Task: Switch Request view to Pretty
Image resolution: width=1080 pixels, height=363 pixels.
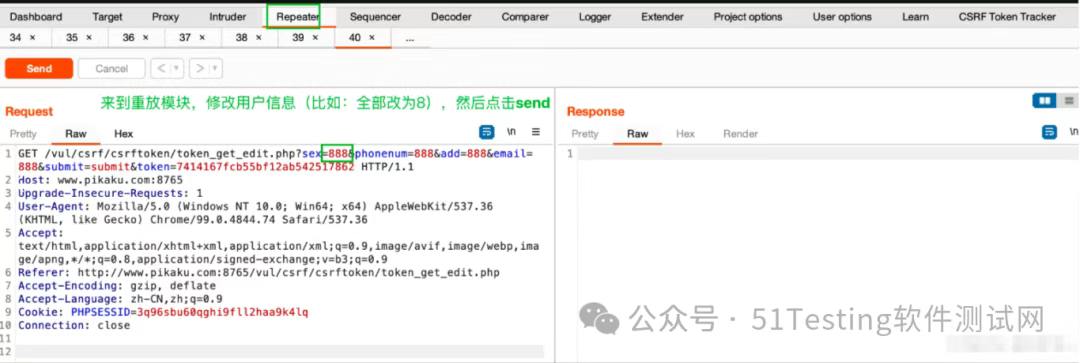Action: coord(23,134)
